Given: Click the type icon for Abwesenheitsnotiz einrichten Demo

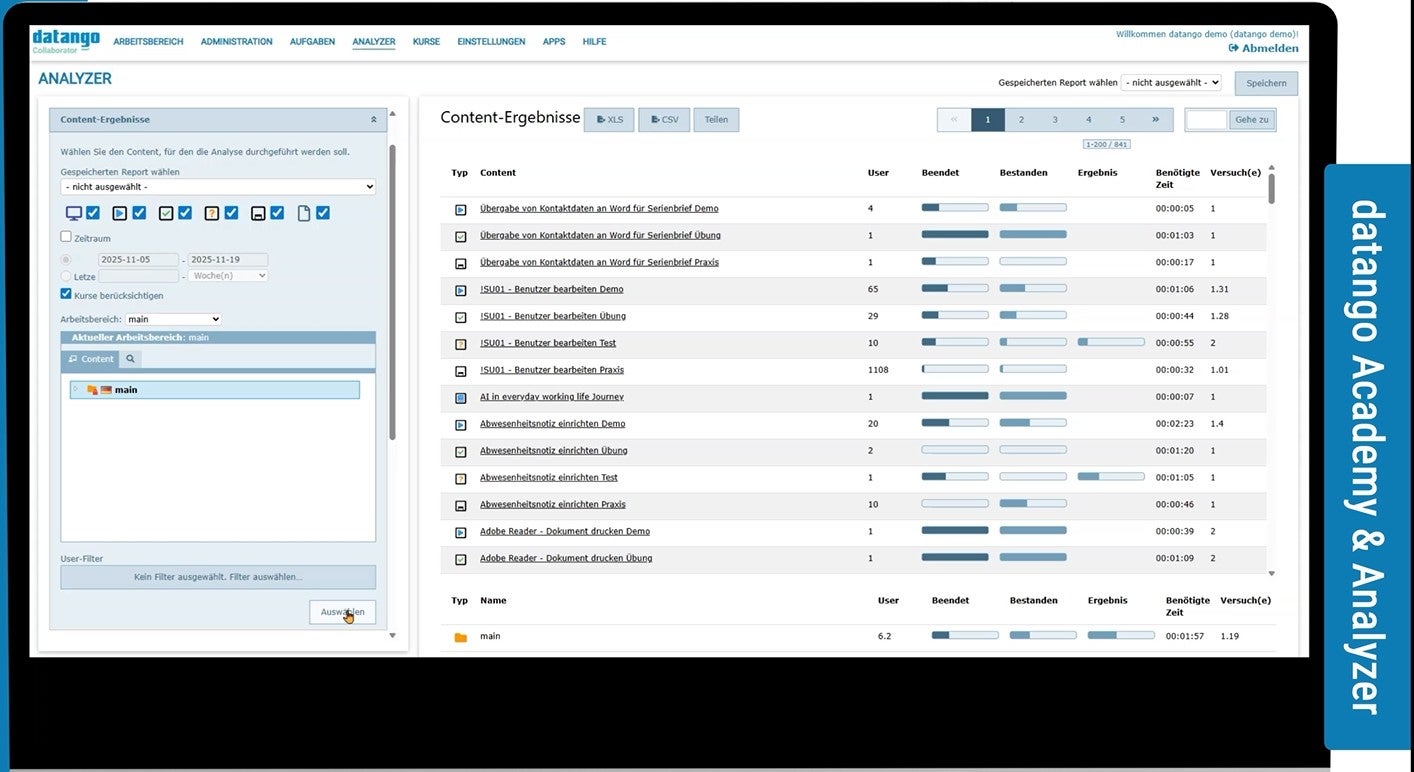Looking at the screenshot, I should (x=460, y=425).
